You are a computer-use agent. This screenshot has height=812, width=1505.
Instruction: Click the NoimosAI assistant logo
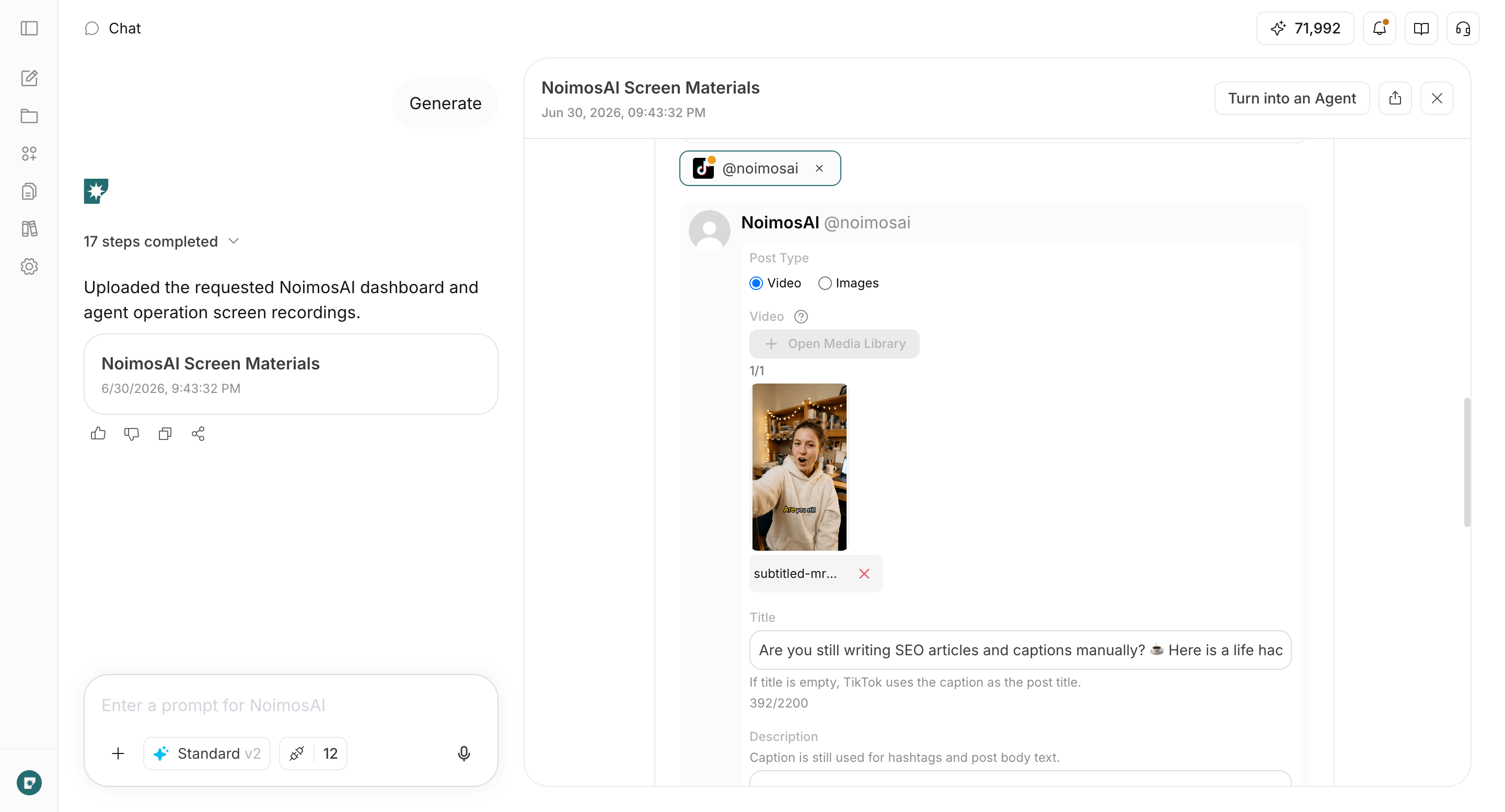96,191
